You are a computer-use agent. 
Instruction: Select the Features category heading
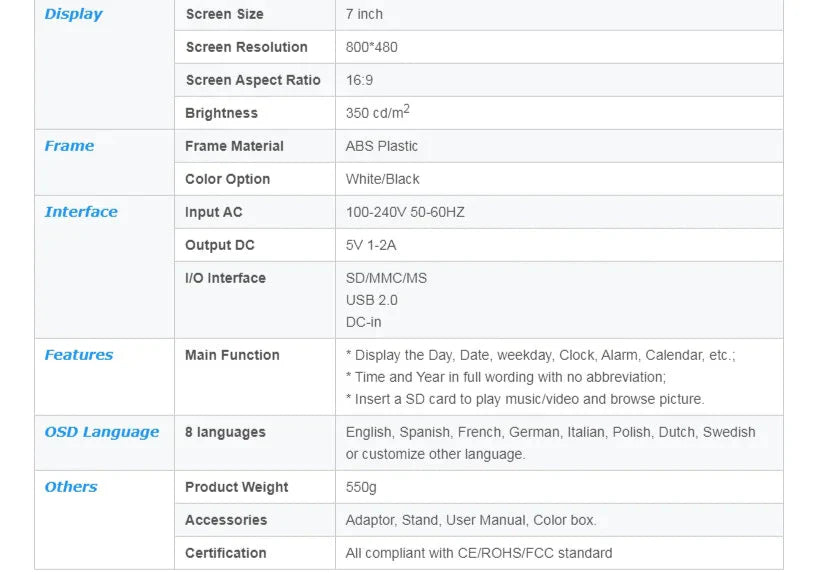(x=78, y=355)
